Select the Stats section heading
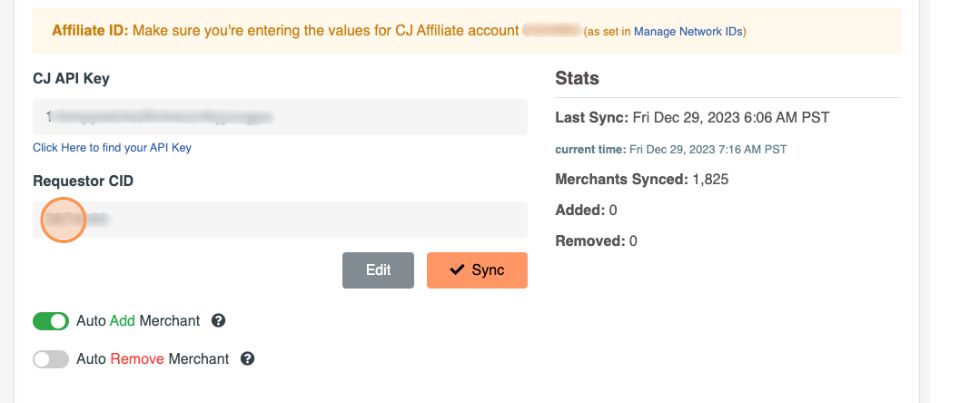The height and width of the screenshot is (403, 970). [577, 78]
